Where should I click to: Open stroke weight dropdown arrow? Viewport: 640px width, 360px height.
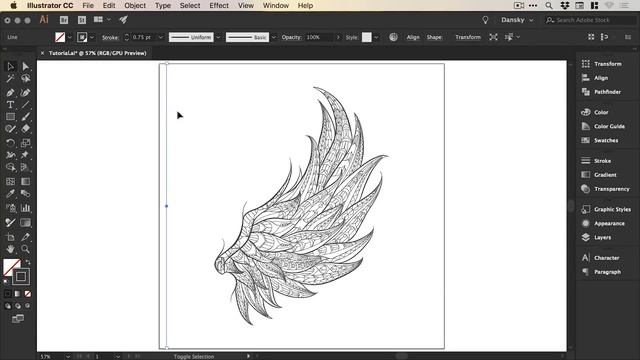point(161,37)
